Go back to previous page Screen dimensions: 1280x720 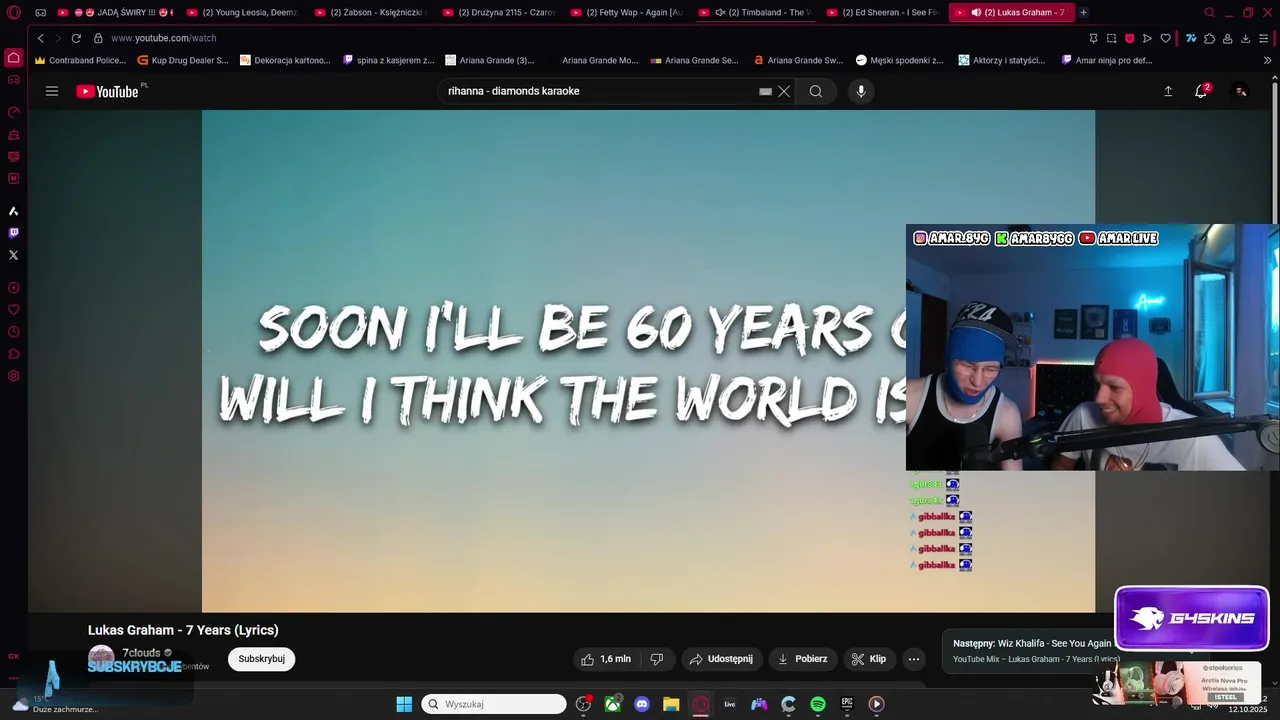[40, 38]
